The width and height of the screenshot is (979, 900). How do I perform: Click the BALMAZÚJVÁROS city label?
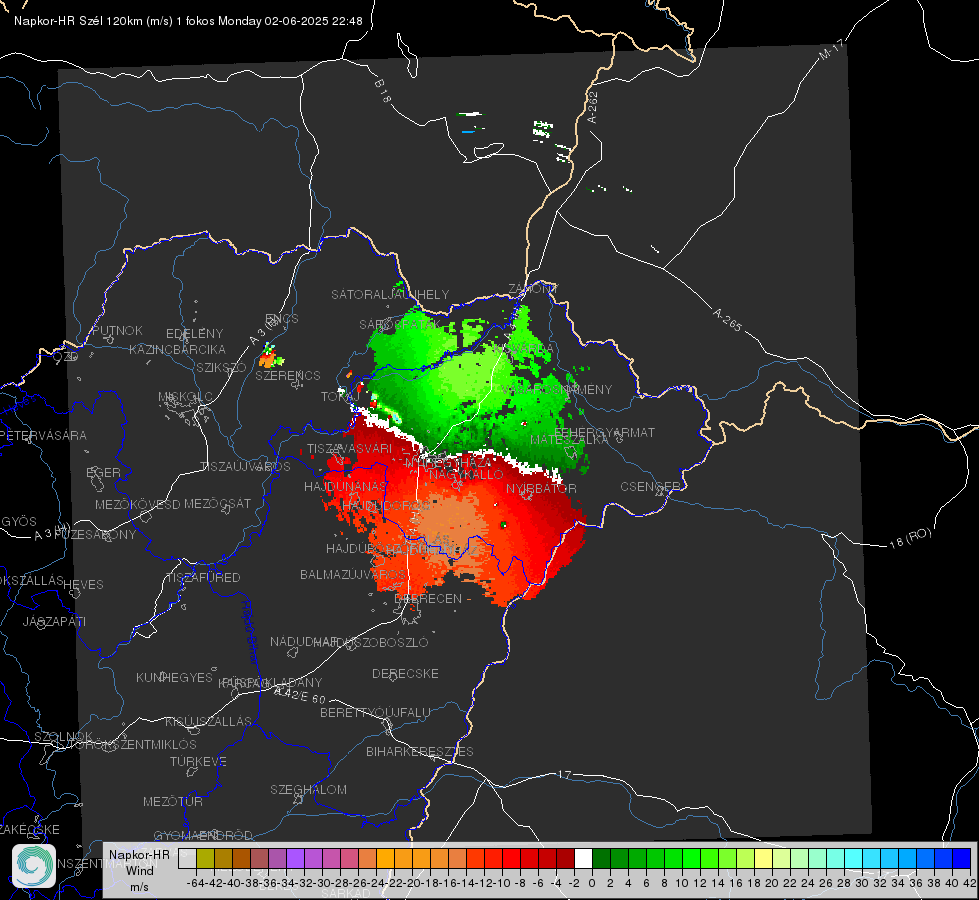(353, 574)
